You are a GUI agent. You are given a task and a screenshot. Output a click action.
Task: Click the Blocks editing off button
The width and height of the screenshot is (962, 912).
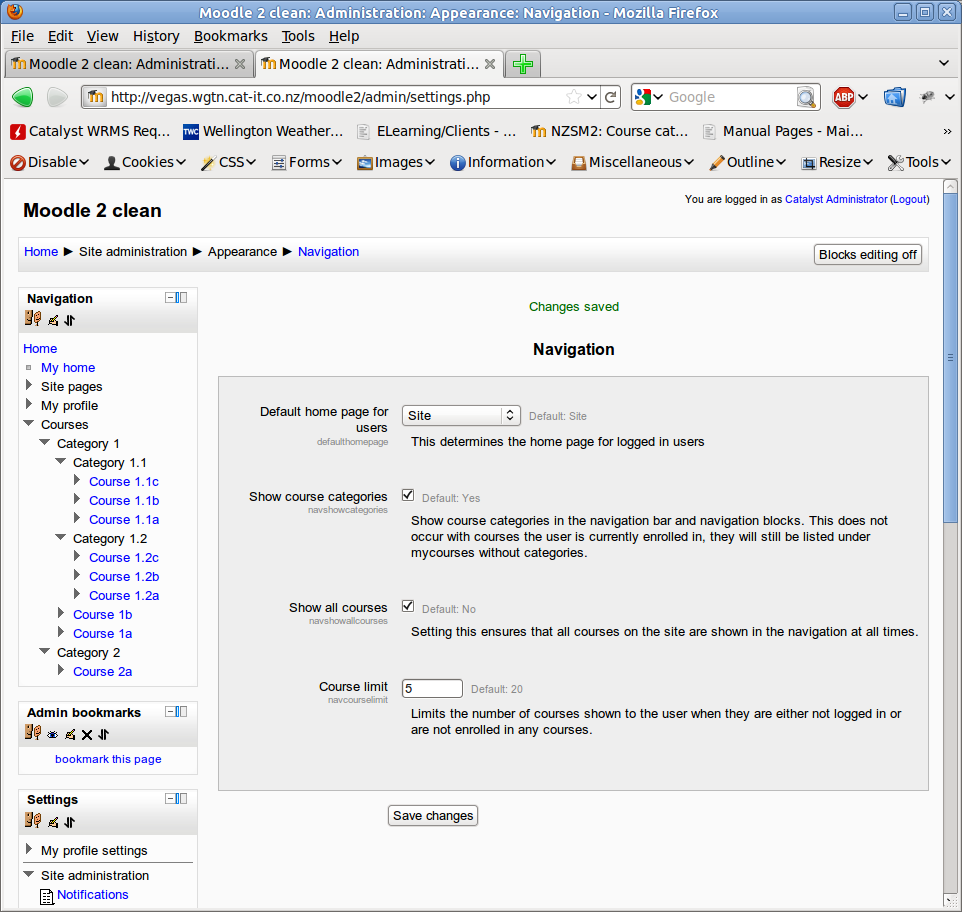(x=868, y=255)
